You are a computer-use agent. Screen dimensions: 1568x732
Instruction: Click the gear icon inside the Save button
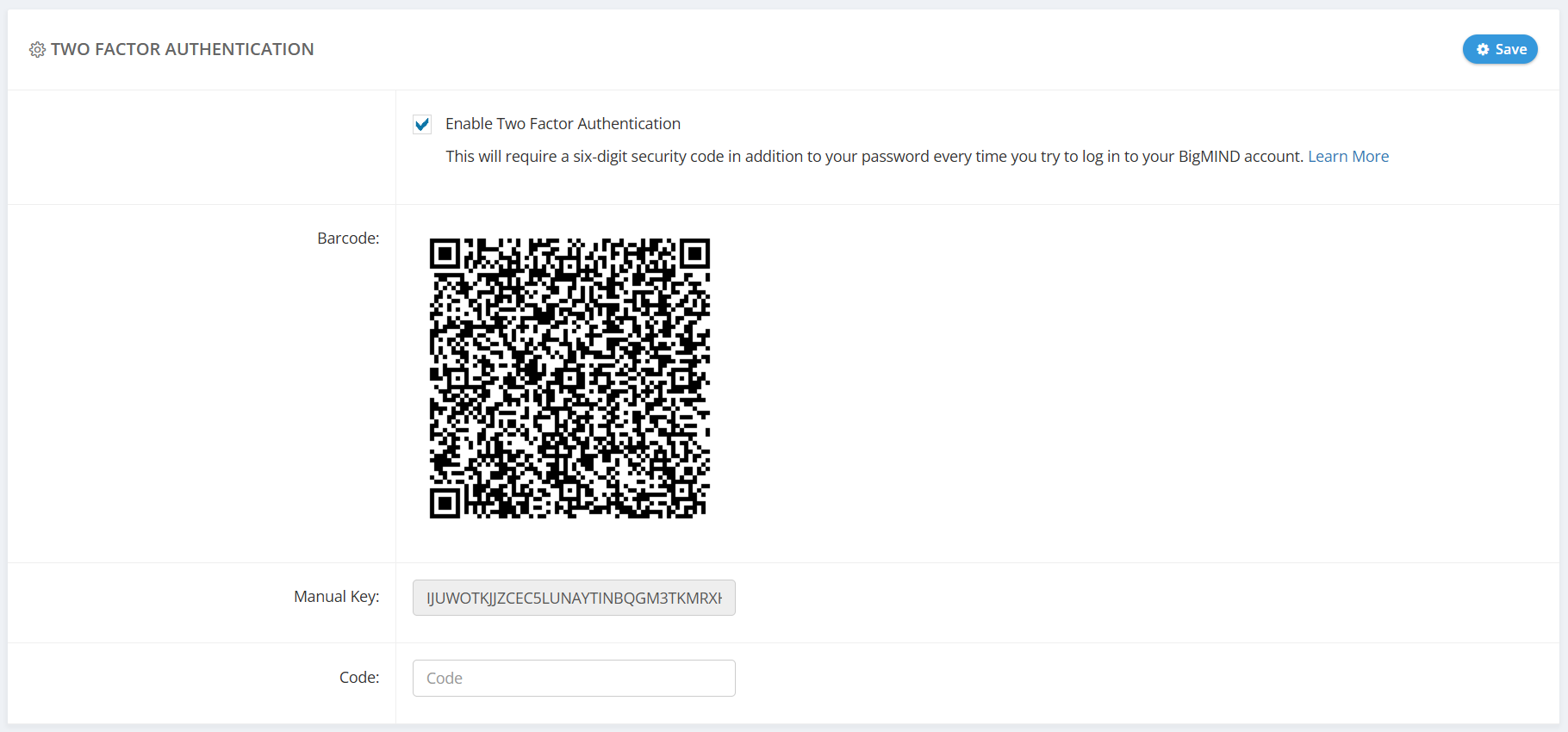[x=1483, y=50]
